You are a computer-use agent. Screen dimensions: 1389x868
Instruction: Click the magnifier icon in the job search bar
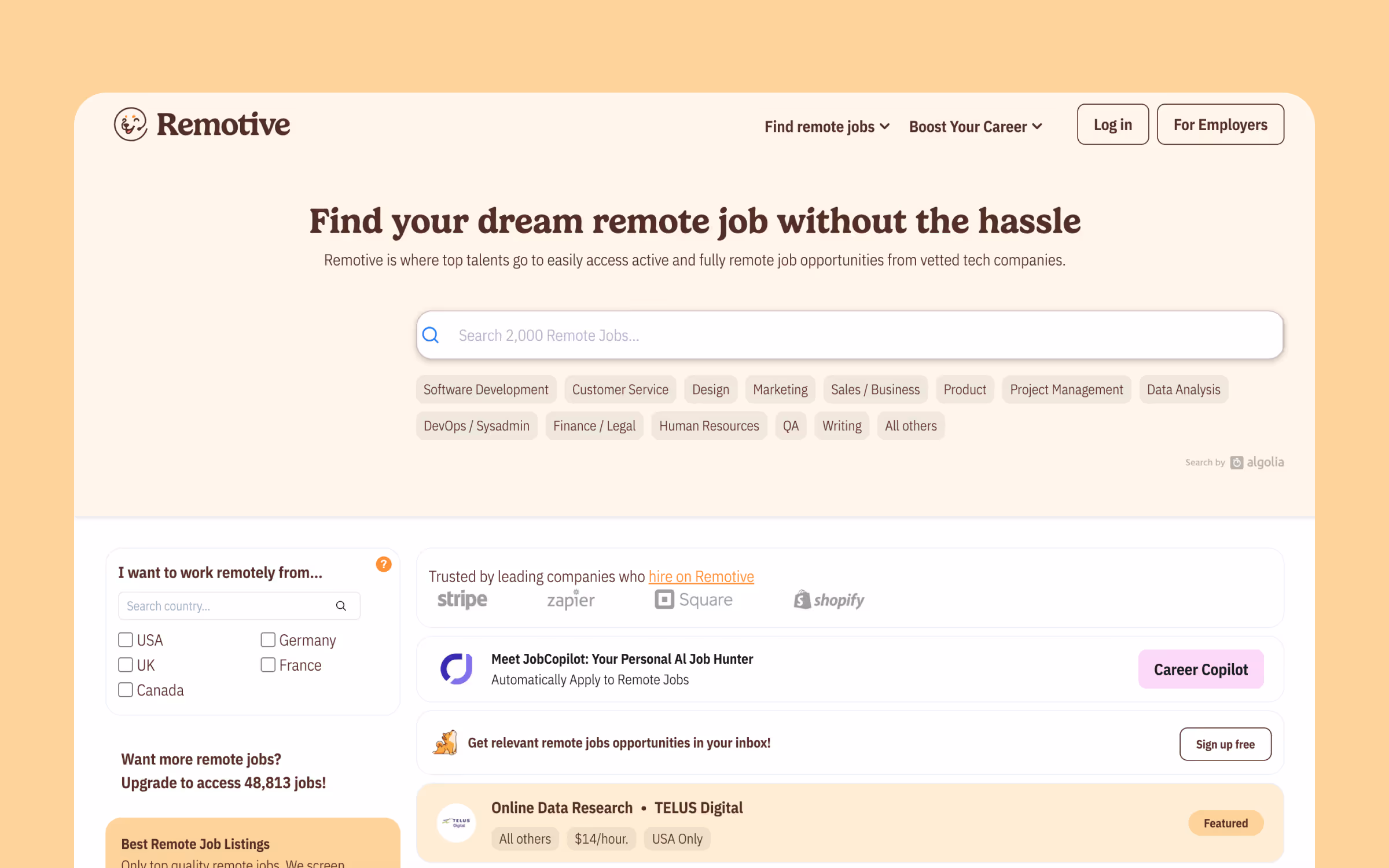click(431, 334)
